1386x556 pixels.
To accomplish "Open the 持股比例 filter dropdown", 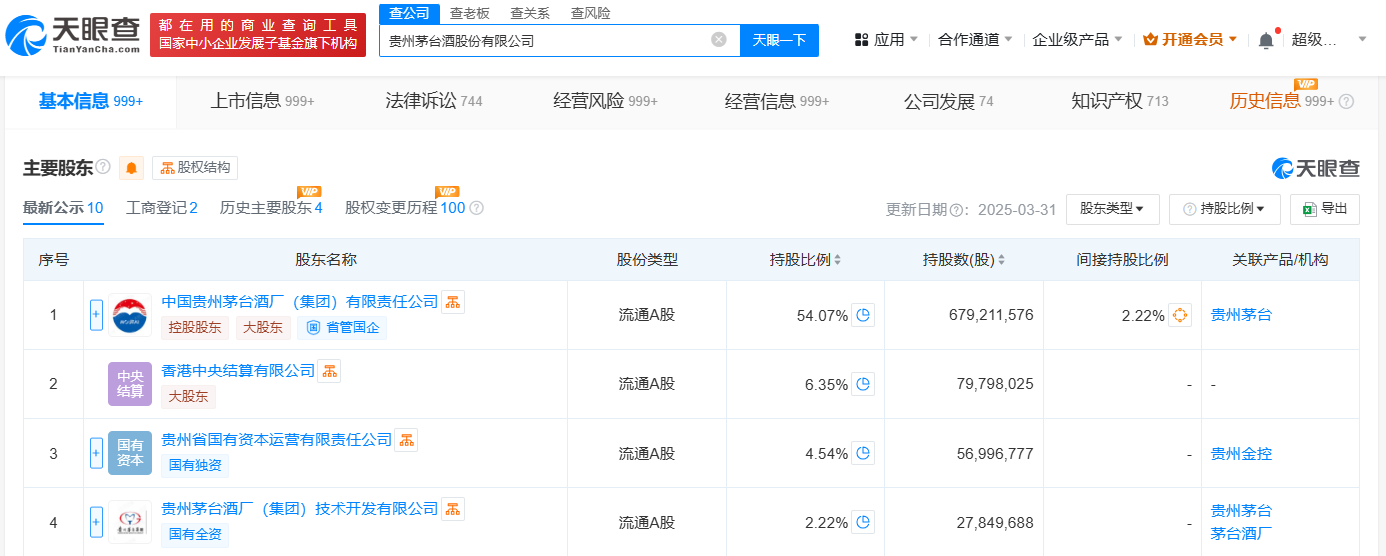I will click(1224, 209).
